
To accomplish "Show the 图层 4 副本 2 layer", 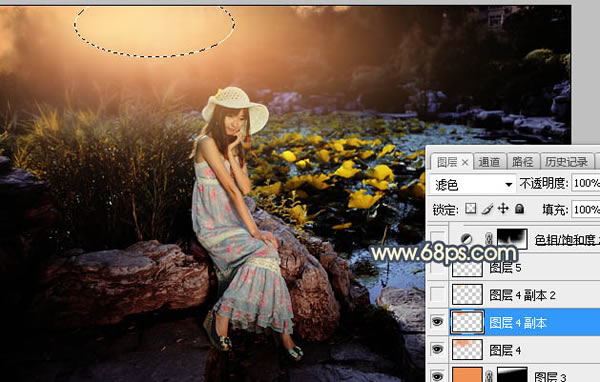I will [437, 294].
